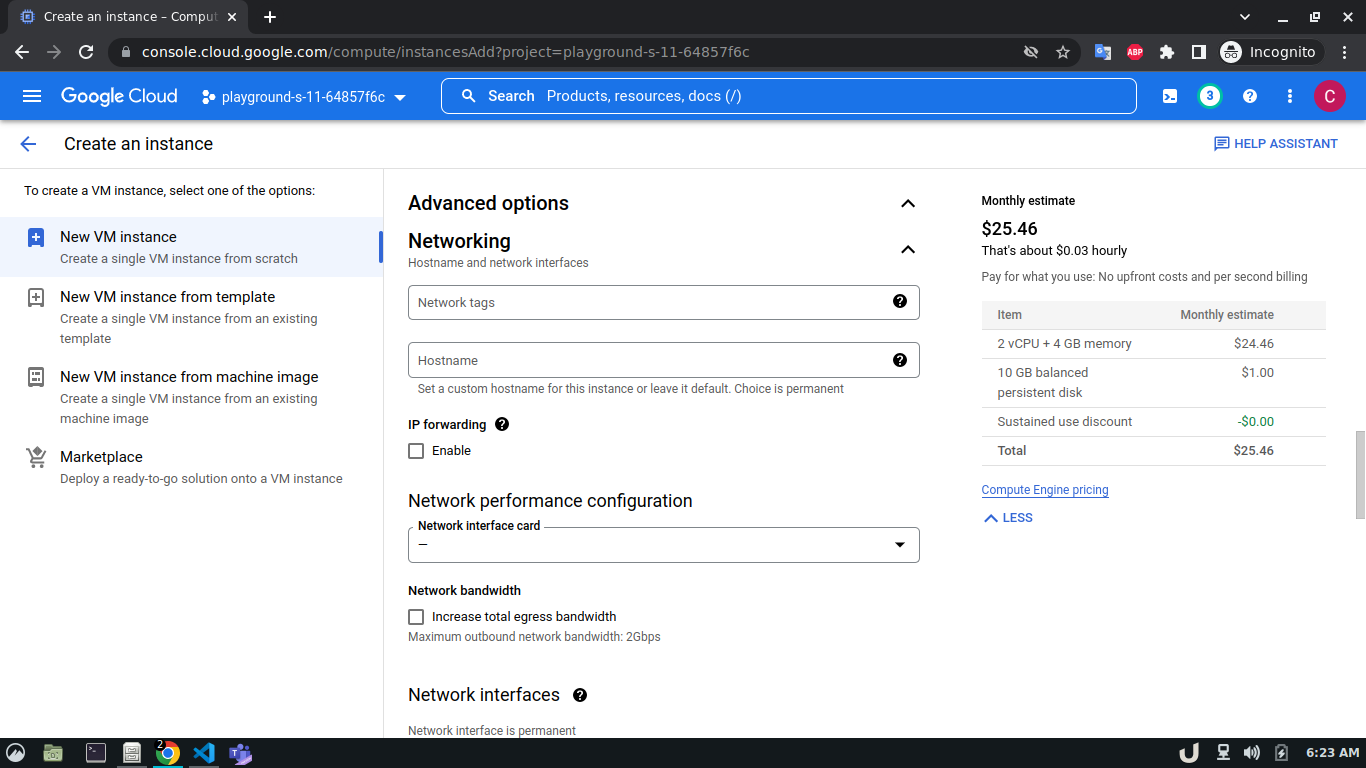The height and width of the screenshot is (768, 1366).
Task: Open the Network interface card dropdown
Action: [x=664, y=545]
